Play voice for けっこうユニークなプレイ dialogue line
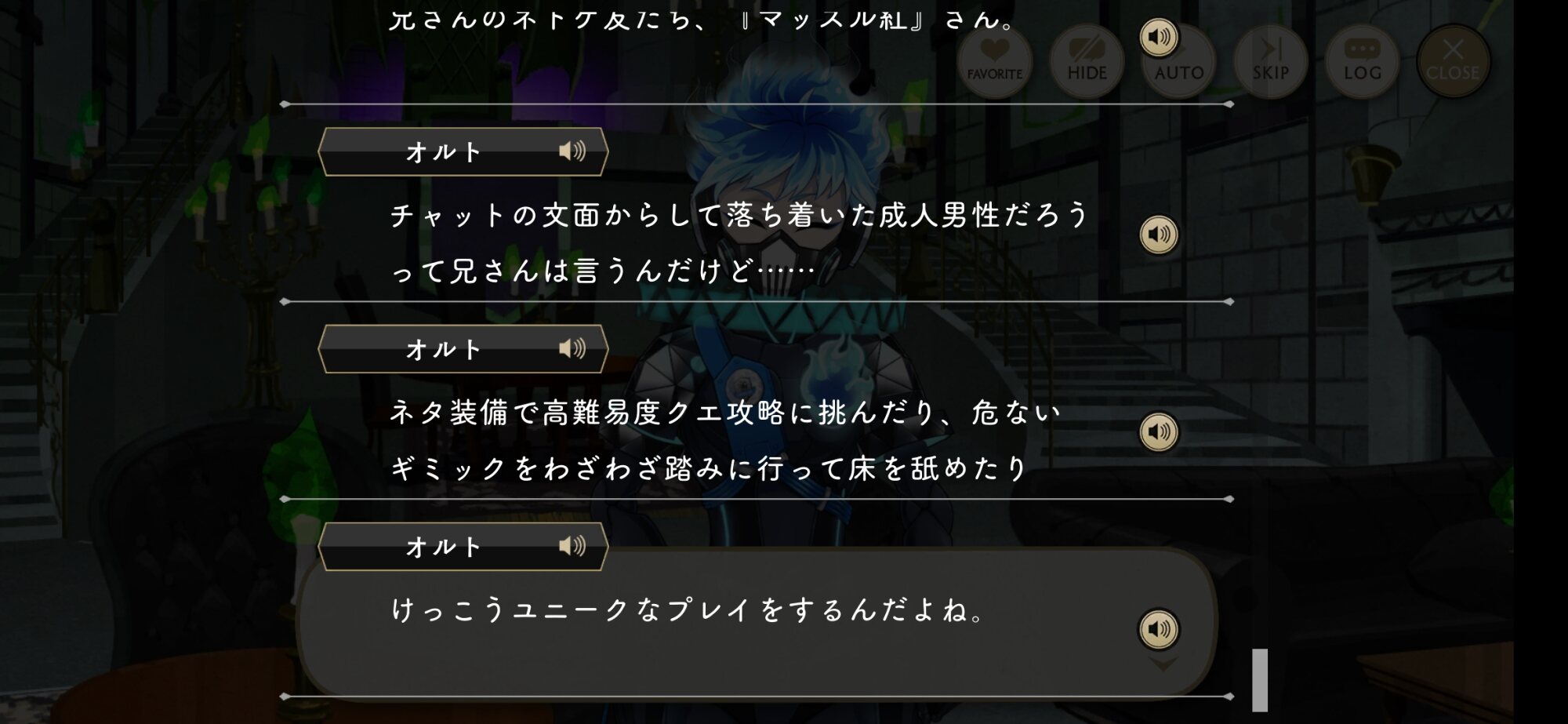 pos(1159,629)
